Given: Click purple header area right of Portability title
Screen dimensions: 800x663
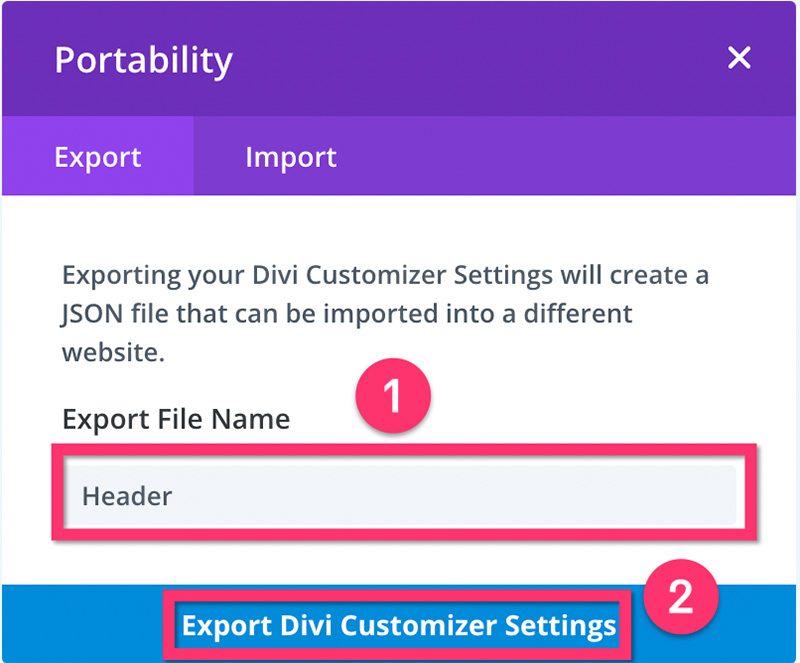Looking at the screenshot, I should (474, 59).
